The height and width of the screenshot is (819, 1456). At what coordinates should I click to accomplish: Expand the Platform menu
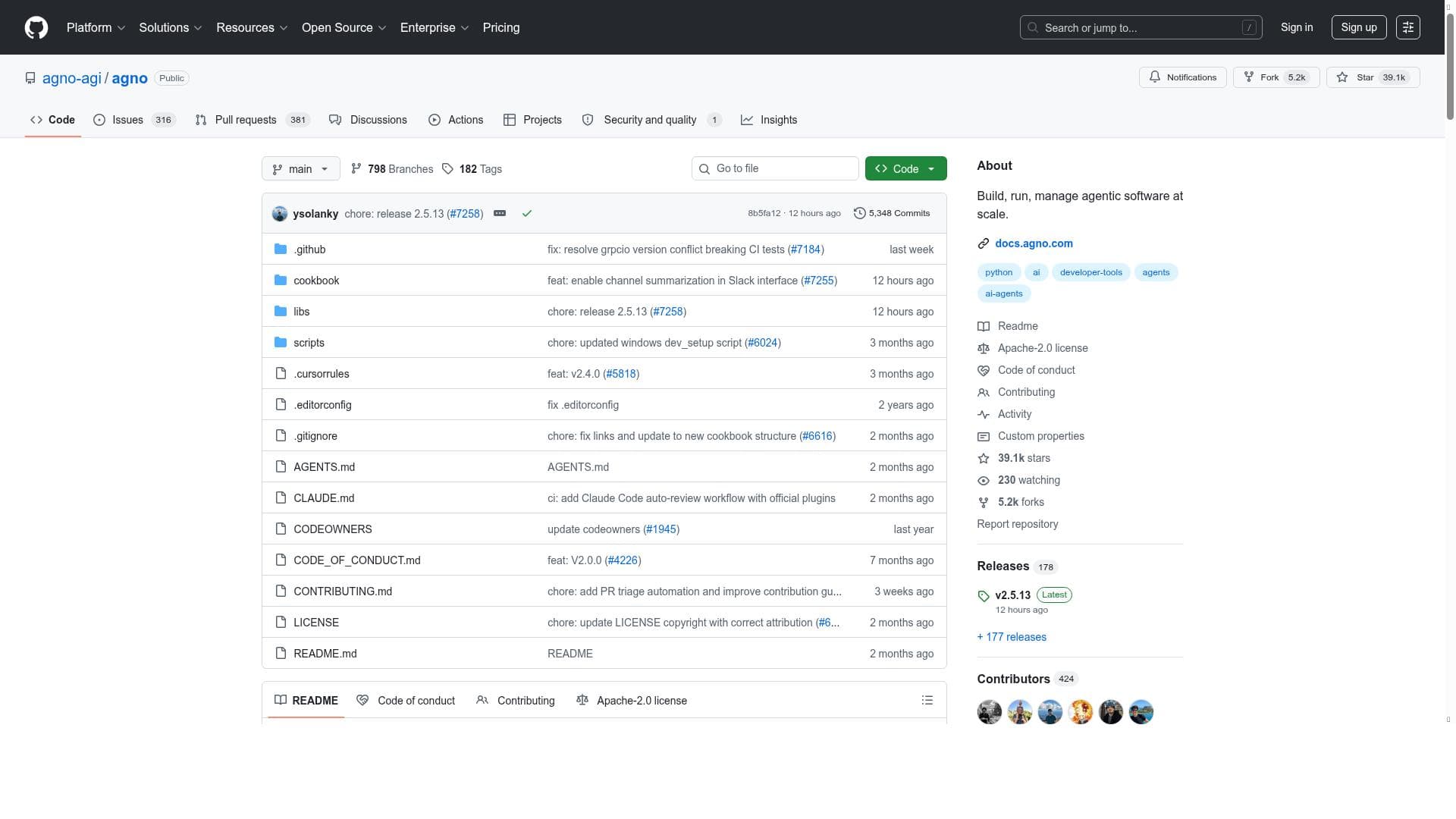tap(96, 27)
